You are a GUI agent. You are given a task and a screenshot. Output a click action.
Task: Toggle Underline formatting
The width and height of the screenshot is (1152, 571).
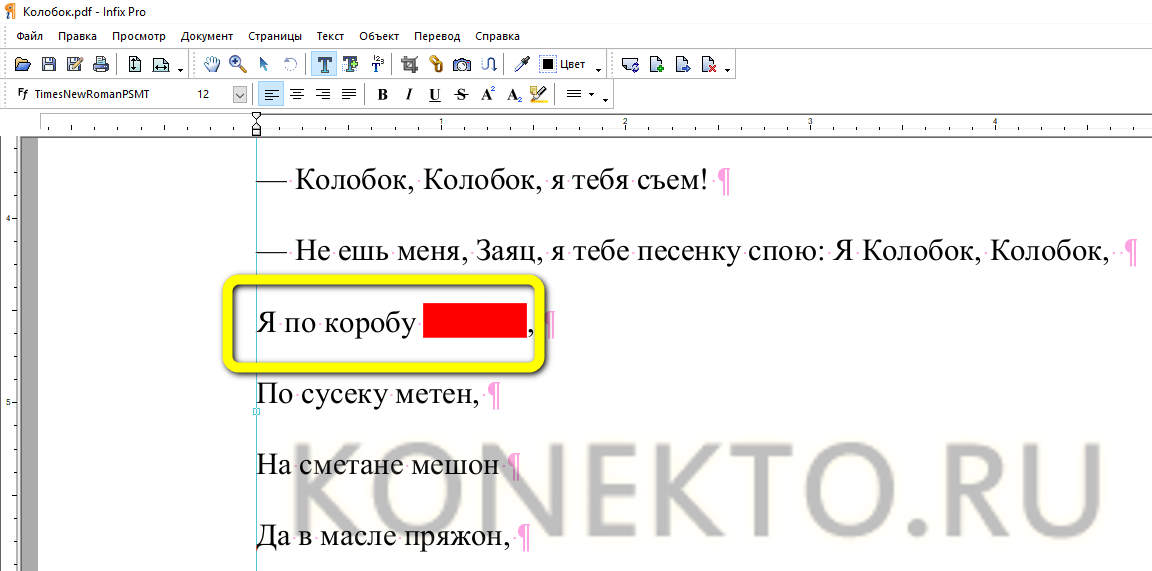coord(435,94)
